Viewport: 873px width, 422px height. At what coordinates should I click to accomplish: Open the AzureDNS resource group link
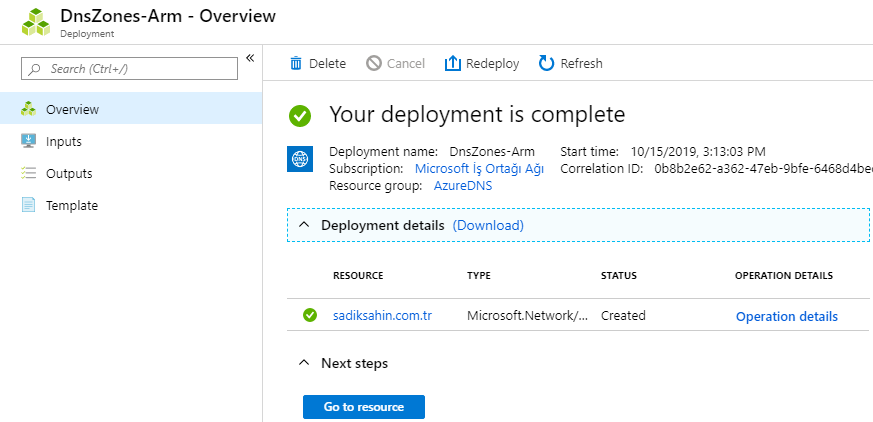463,186
